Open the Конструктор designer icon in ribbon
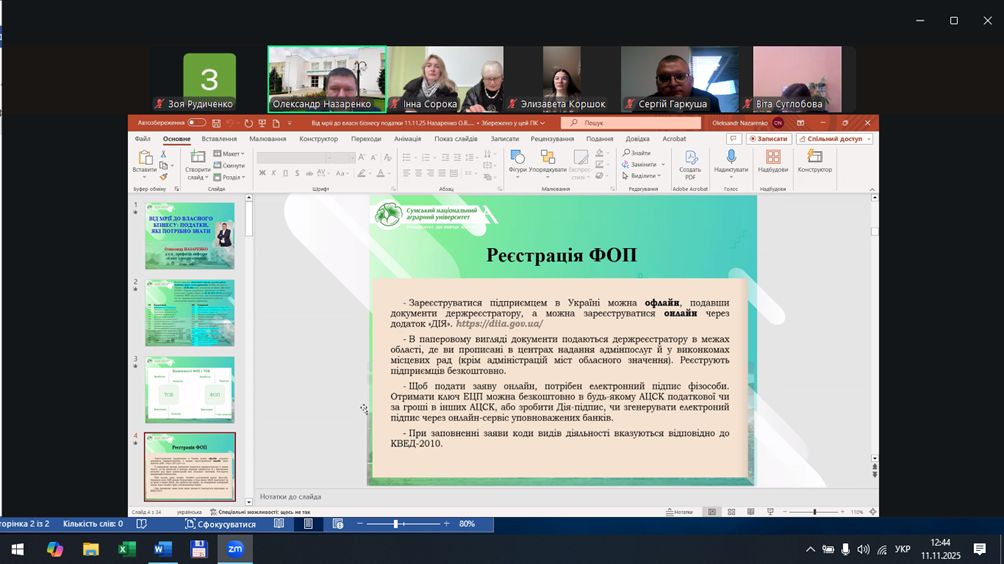Viewport: 1004px width, 564px height. tap(814, 159)
